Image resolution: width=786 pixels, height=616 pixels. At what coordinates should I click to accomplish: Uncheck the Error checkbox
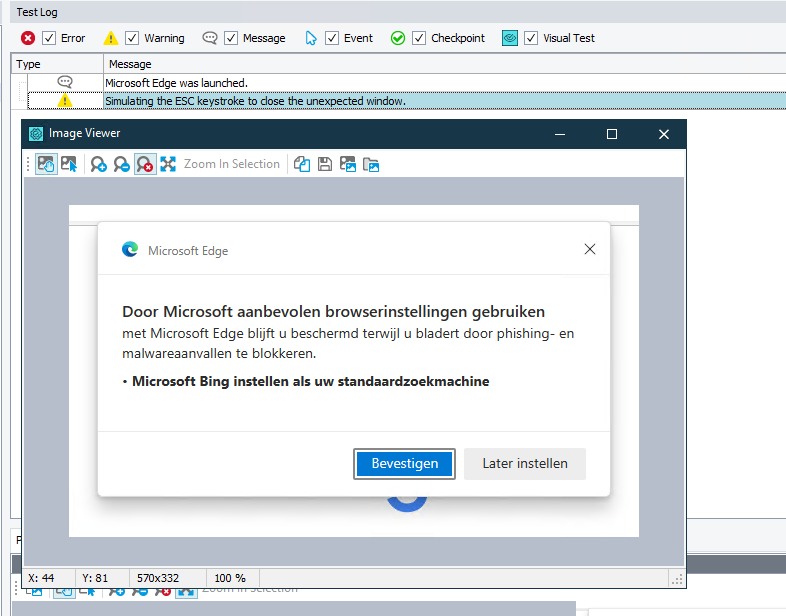[x=49, y=38]
